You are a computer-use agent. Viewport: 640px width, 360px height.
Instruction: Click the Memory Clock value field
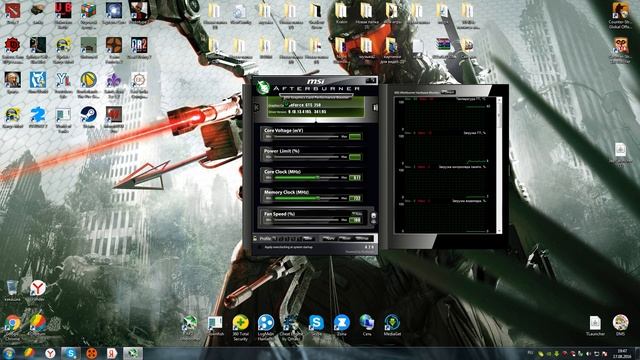[x=355, y=198]
